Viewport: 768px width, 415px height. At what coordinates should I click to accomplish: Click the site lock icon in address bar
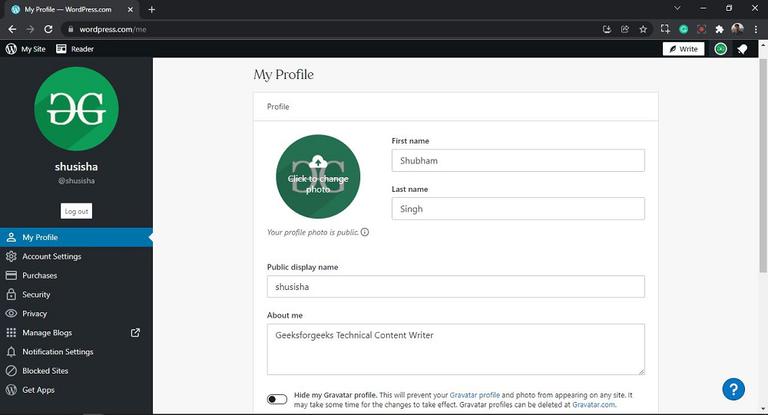coord(71,29)
